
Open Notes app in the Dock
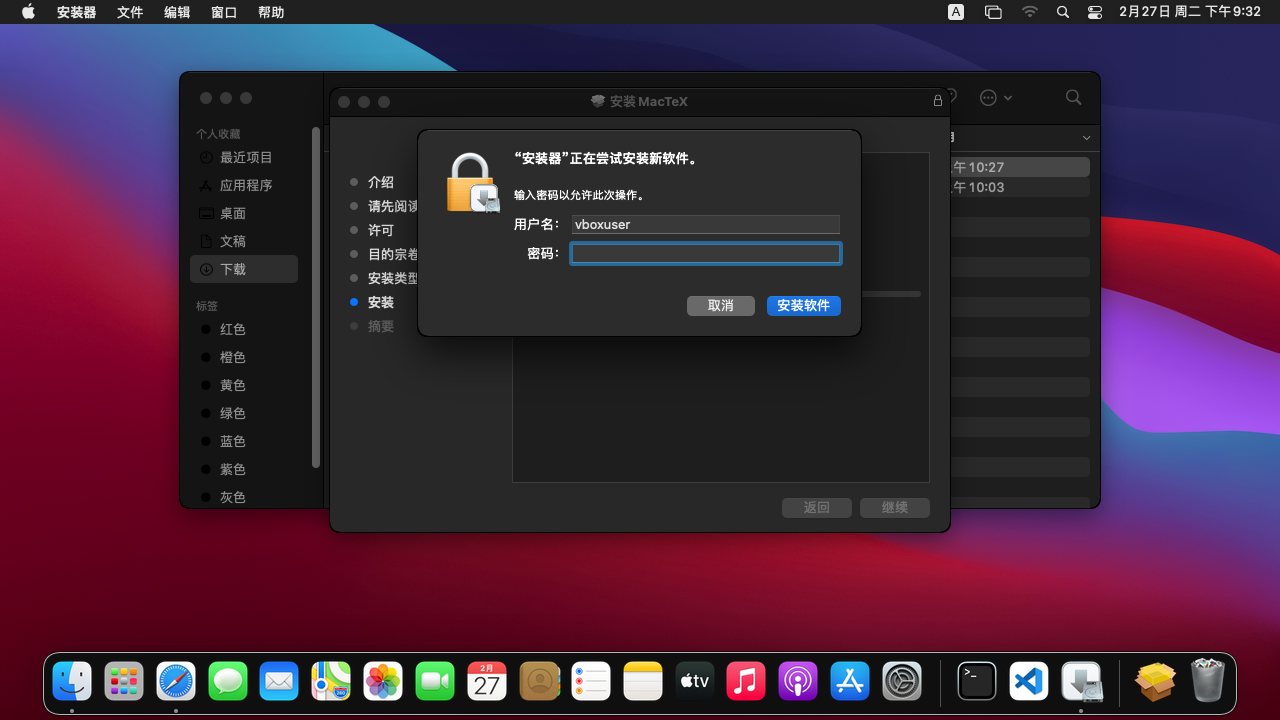643,682
